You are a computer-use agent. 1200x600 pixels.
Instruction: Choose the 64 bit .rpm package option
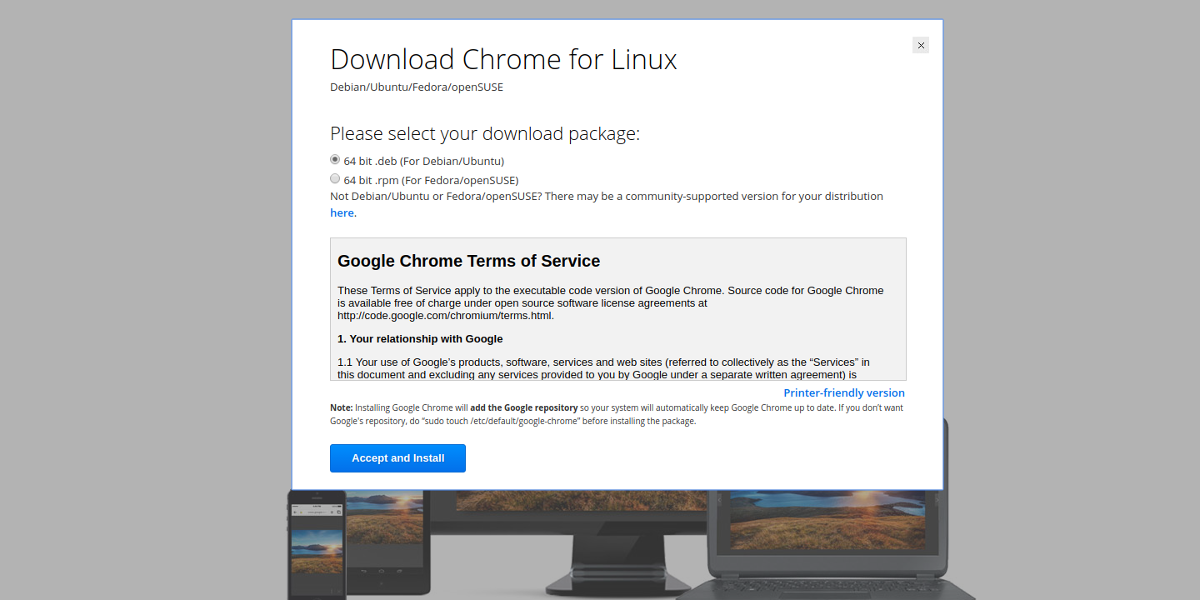[336, 179]
